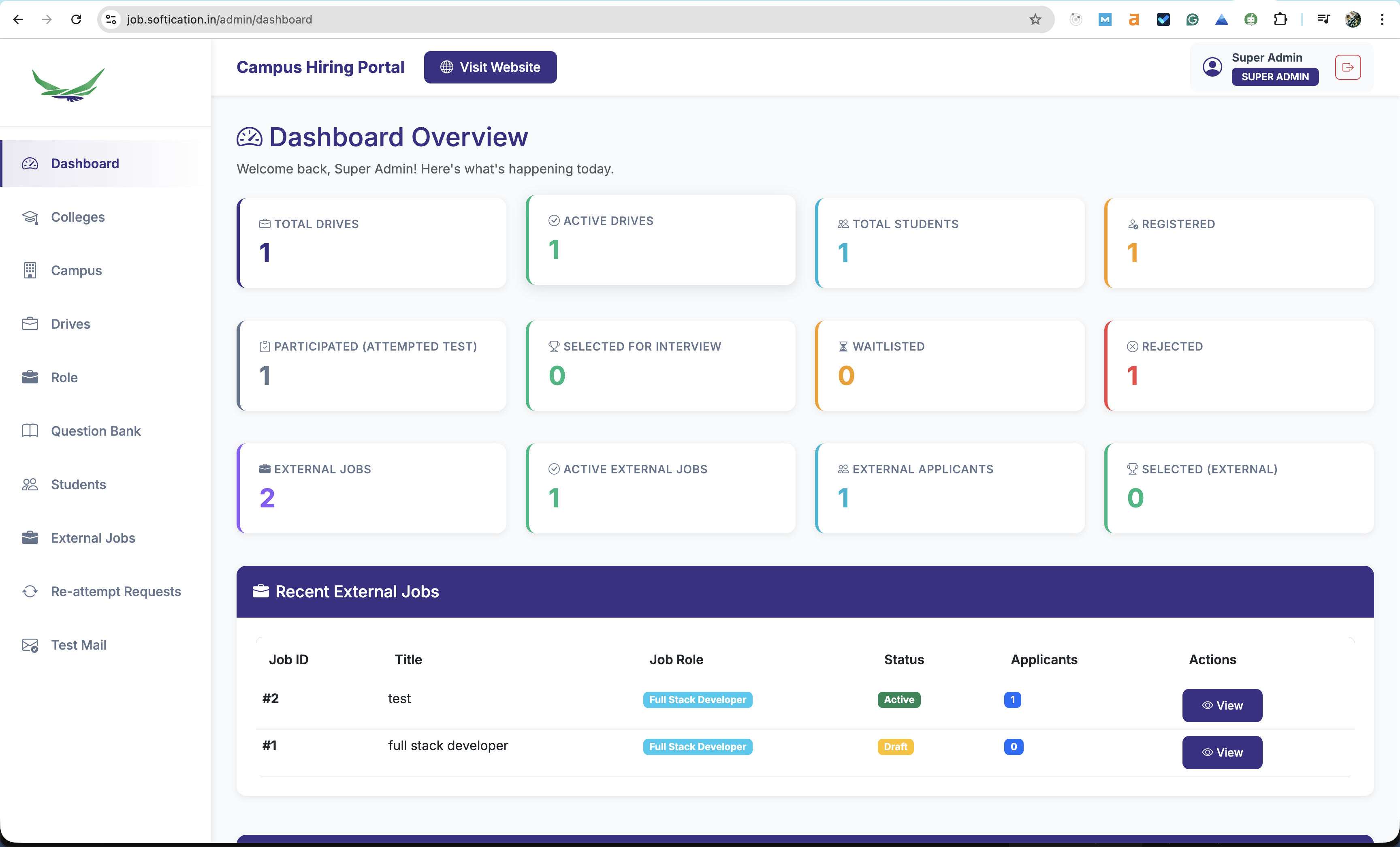Open the Gmail extension icon in the toolbar

point(1105,19)
